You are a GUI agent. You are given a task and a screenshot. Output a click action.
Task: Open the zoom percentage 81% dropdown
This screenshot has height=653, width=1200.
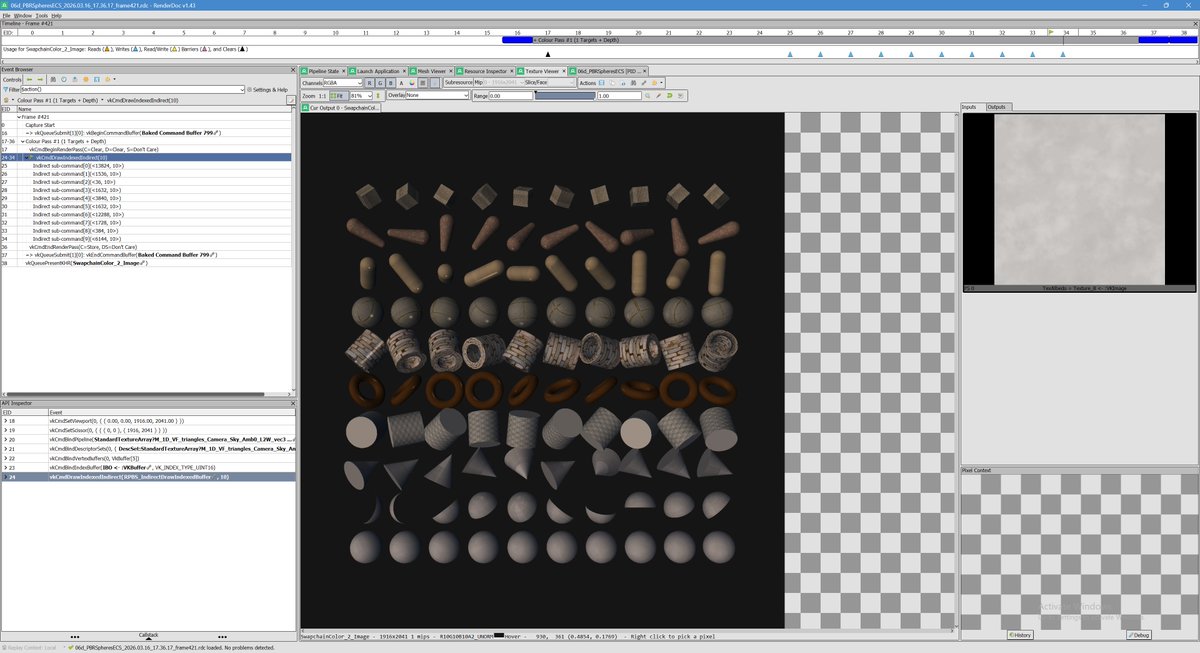click(361, 95)
